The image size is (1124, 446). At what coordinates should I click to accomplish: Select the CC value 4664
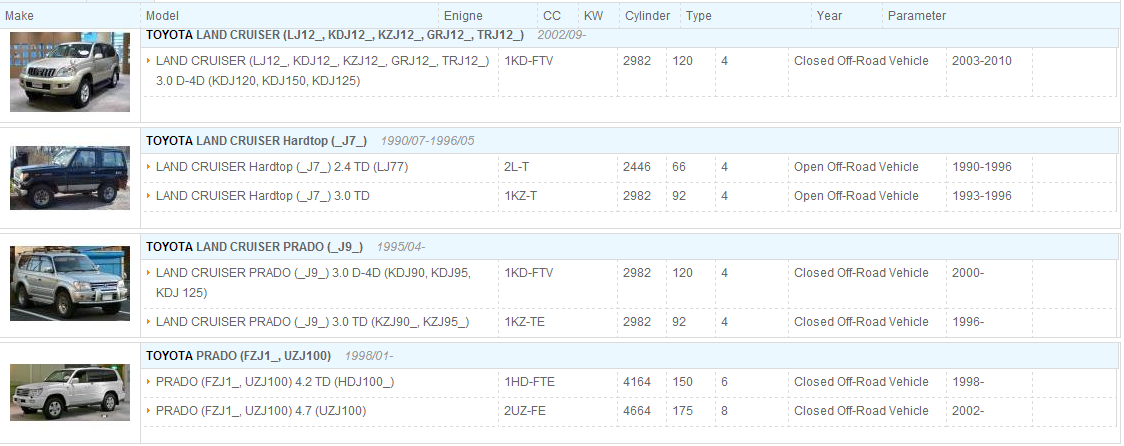[637, 411]
